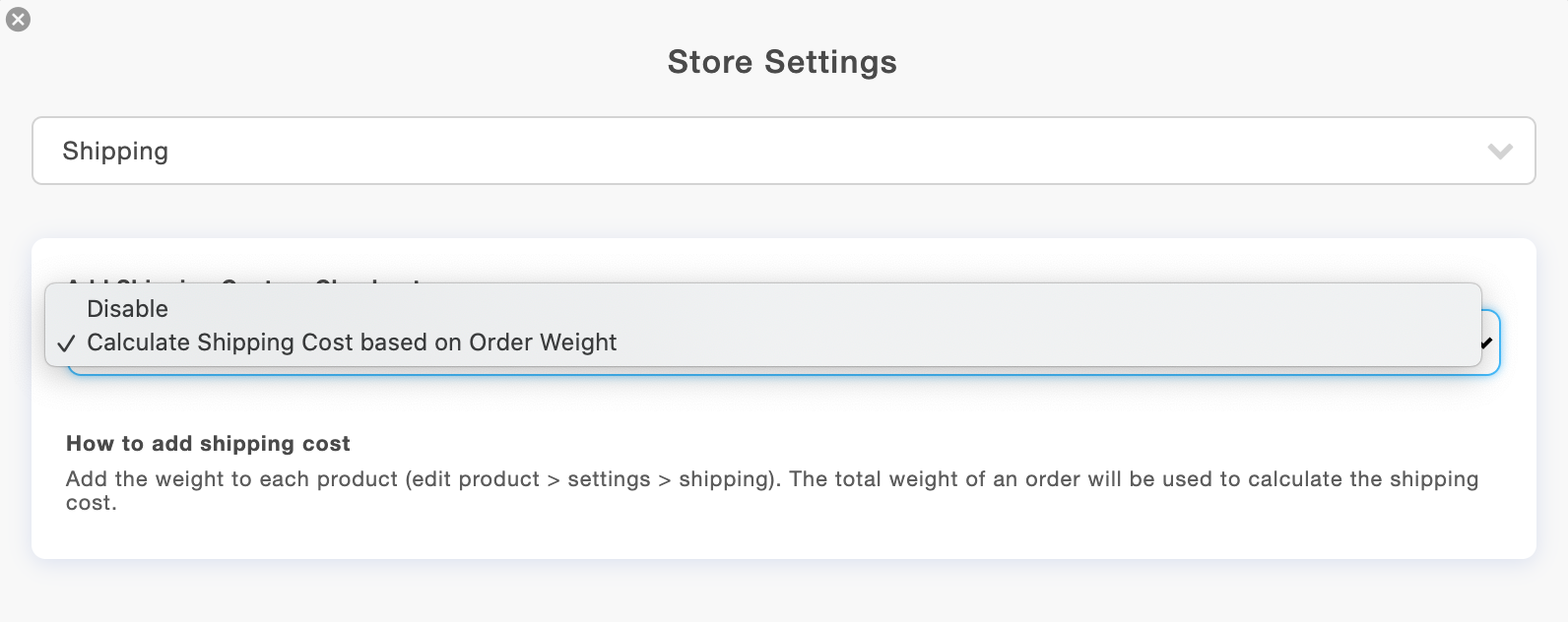Disable shipping cost calculation at checkout

[x=127, y=308]
